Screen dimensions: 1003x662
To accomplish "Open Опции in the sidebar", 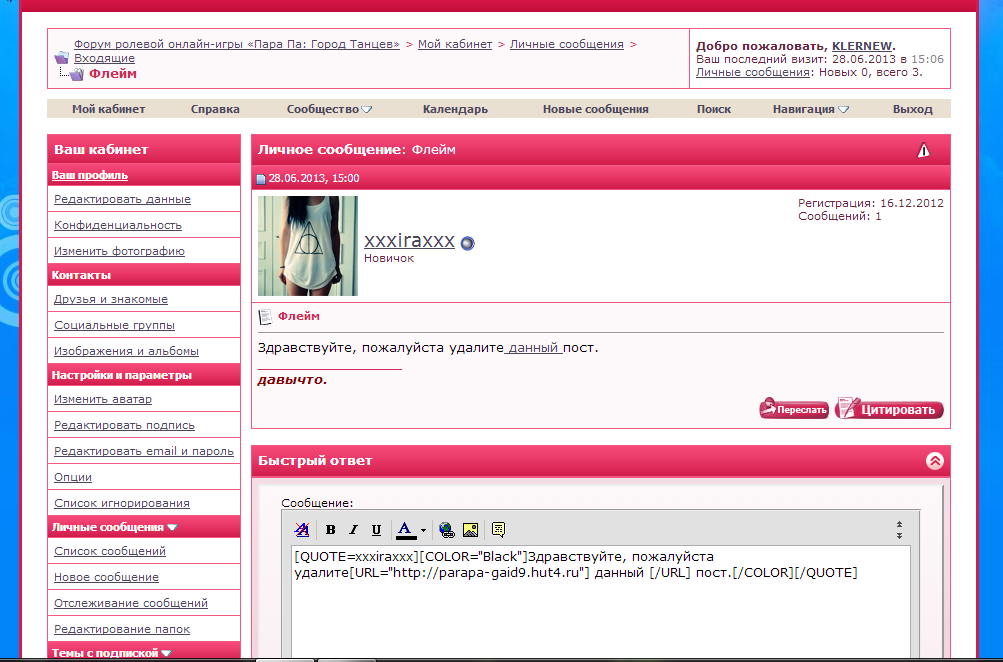I will pyautogui.click(x=72, y=477).
